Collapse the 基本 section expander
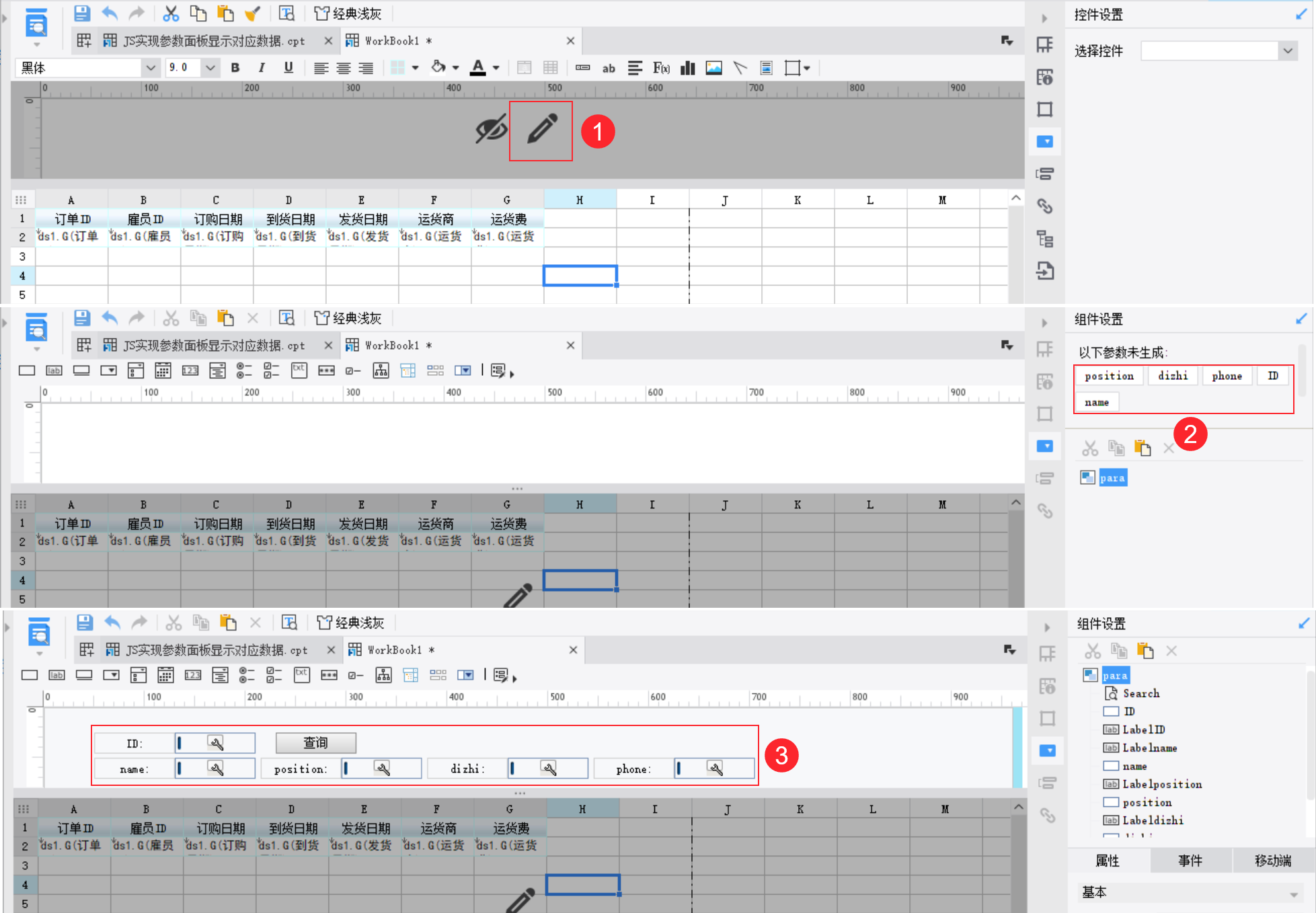The image size is (1316, 913). click(x=1294, y=894)
